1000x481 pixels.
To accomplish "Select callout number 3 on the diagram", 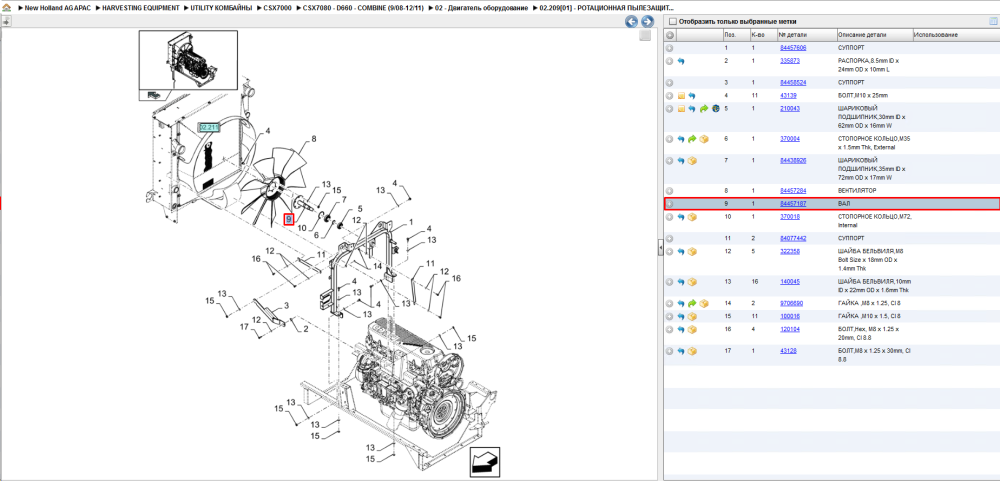I will pos(287,306).
